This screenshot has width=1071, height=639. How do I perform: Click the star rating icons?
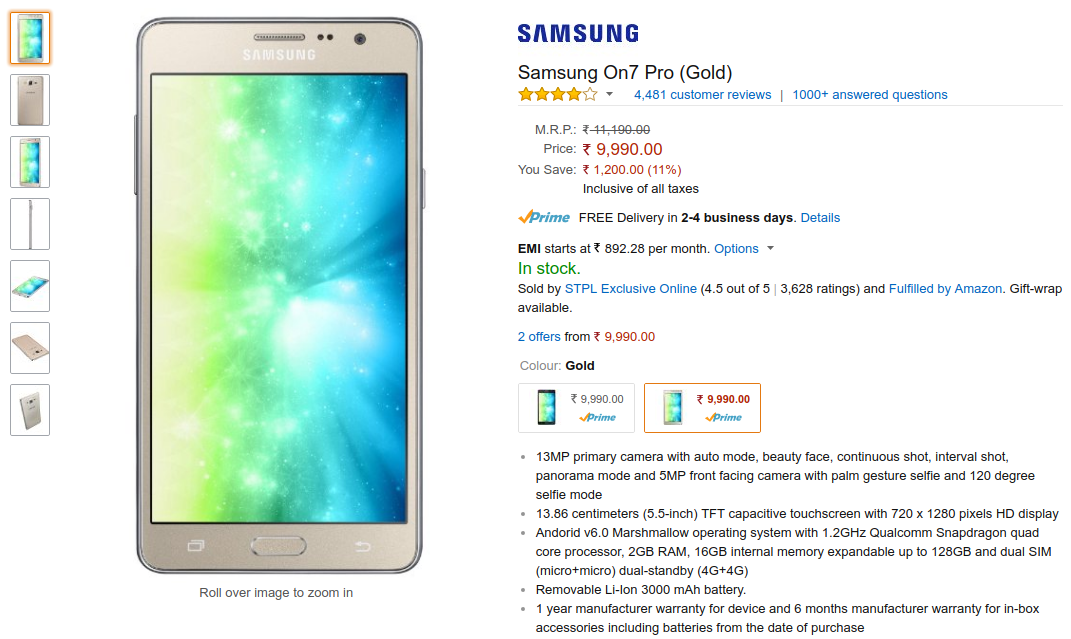click(557, 94)
